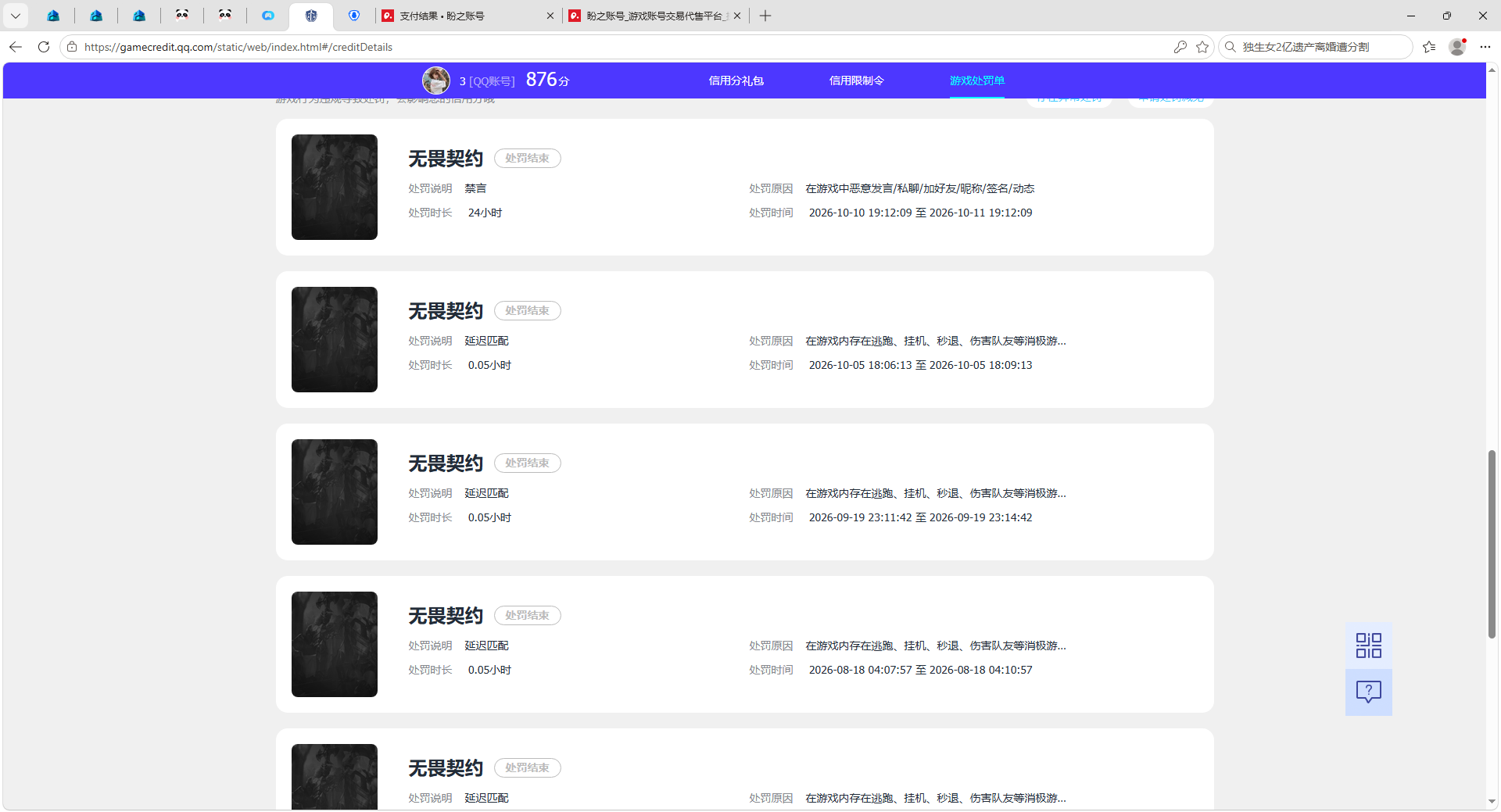Click the game thumbnail on the 2026-10-05 penalty card
The height and width of the screenshot is (812, 1501).
pos(335,339)
